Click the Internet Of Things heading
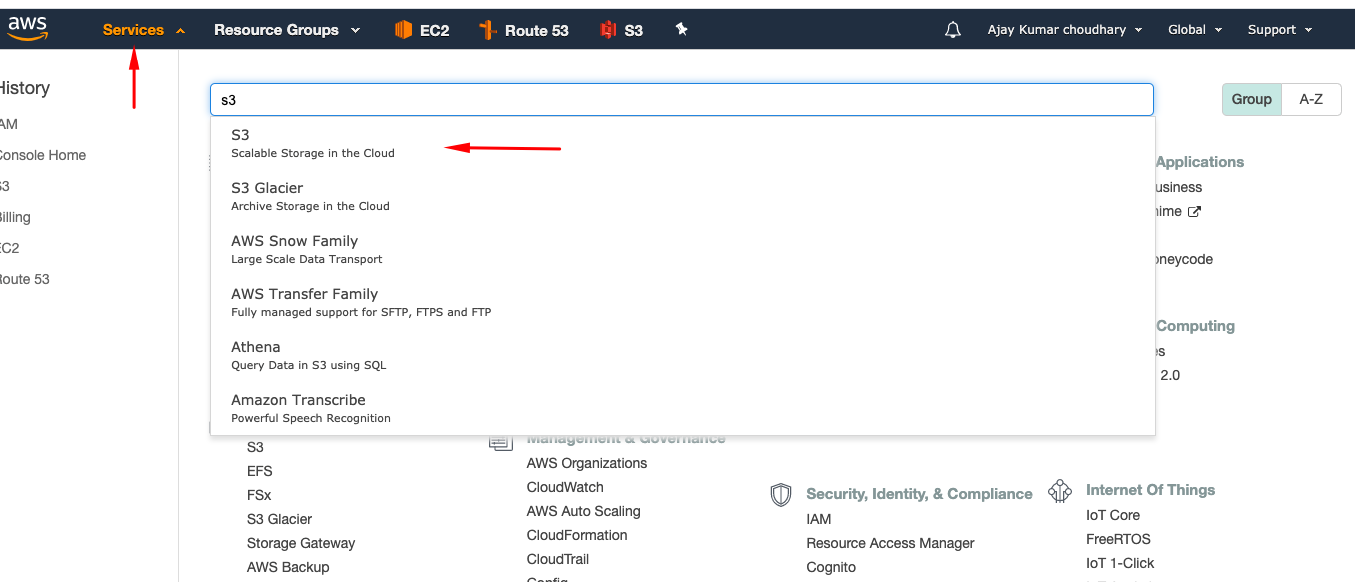 tap(1150, 490)
